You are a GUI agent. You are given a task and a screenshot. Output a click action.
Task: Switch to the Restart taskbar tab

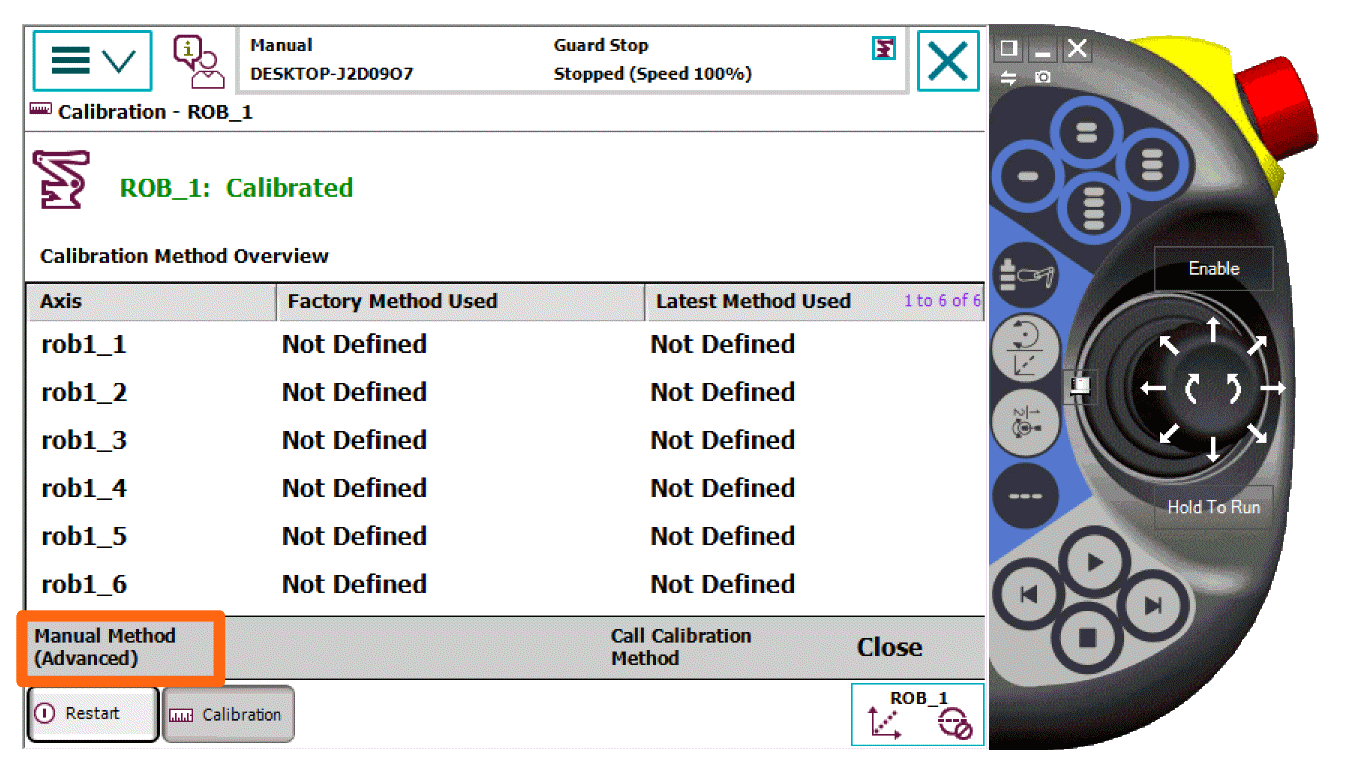point(92,714)
